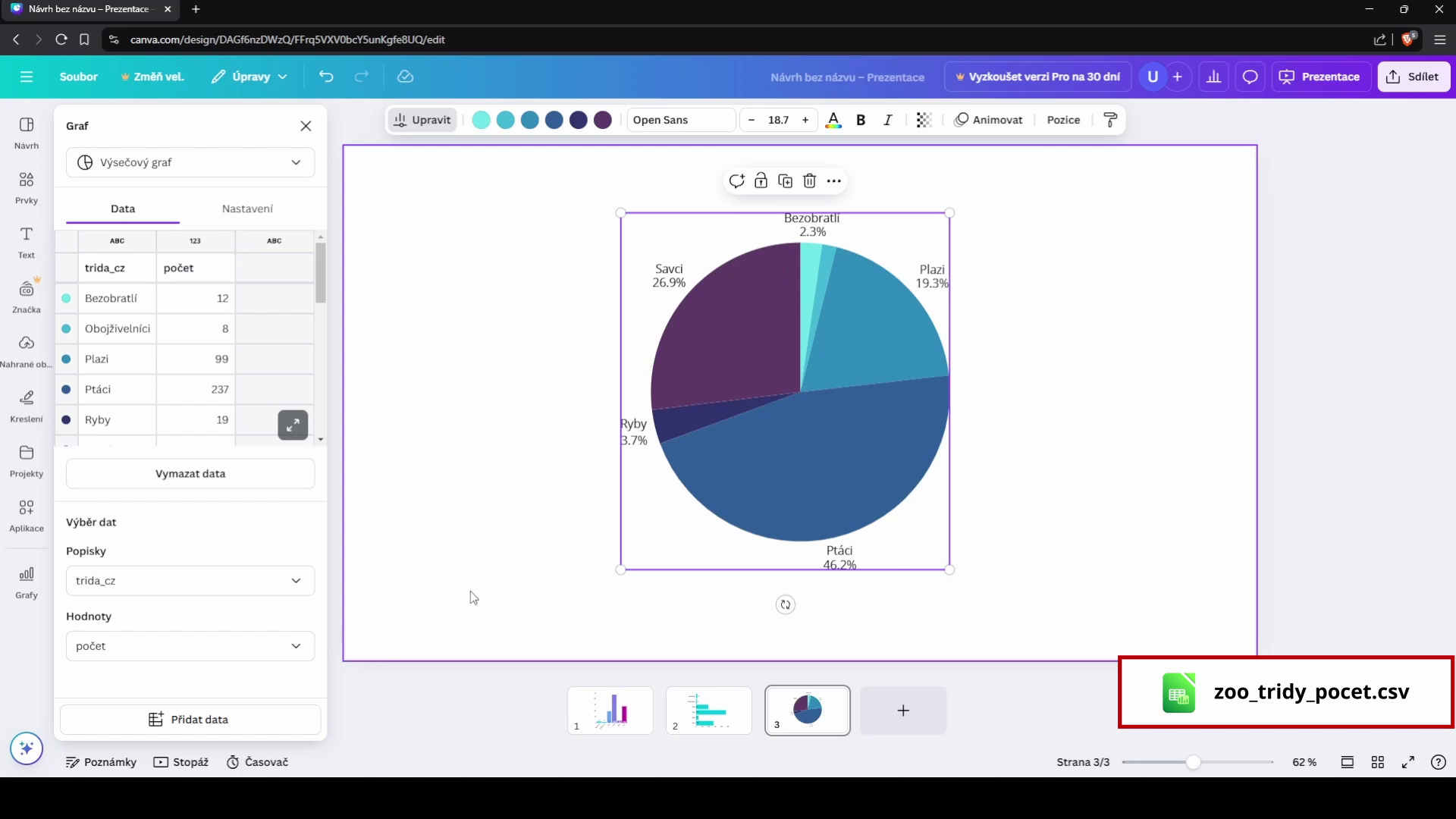Click the Upravit edit chart button
Screen dimensions: 1456x819
click(422, 120)
